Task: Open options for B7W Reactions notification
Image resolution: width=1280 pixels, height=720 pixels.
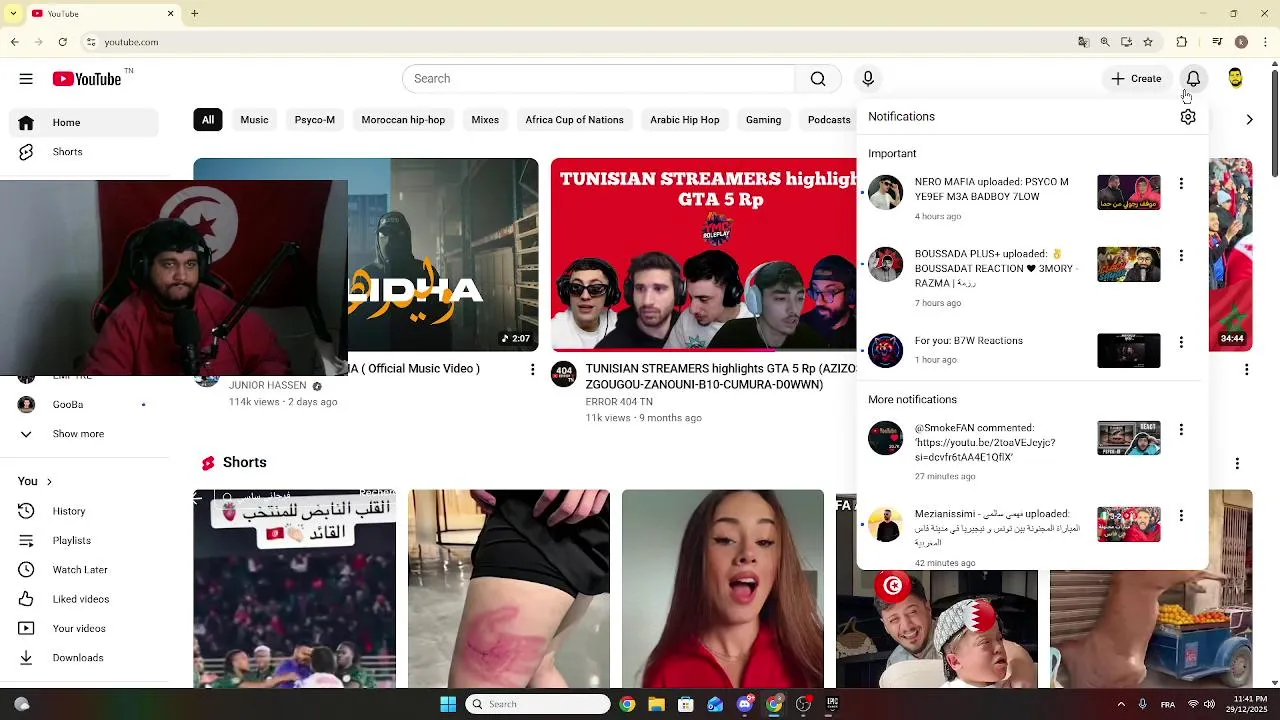Action: click(1181, 342)
